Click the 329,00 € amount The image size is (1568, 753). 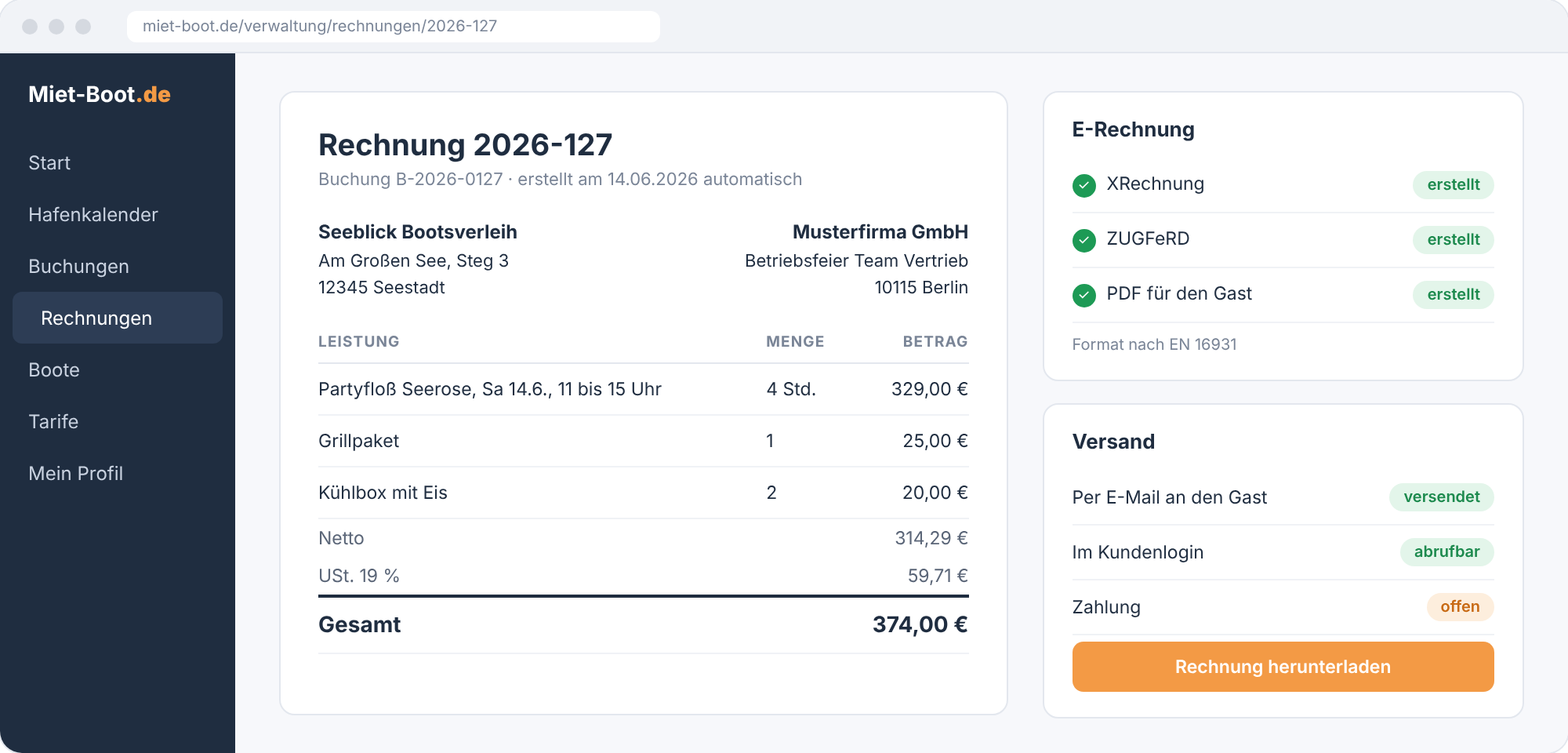tap(929, 390)
